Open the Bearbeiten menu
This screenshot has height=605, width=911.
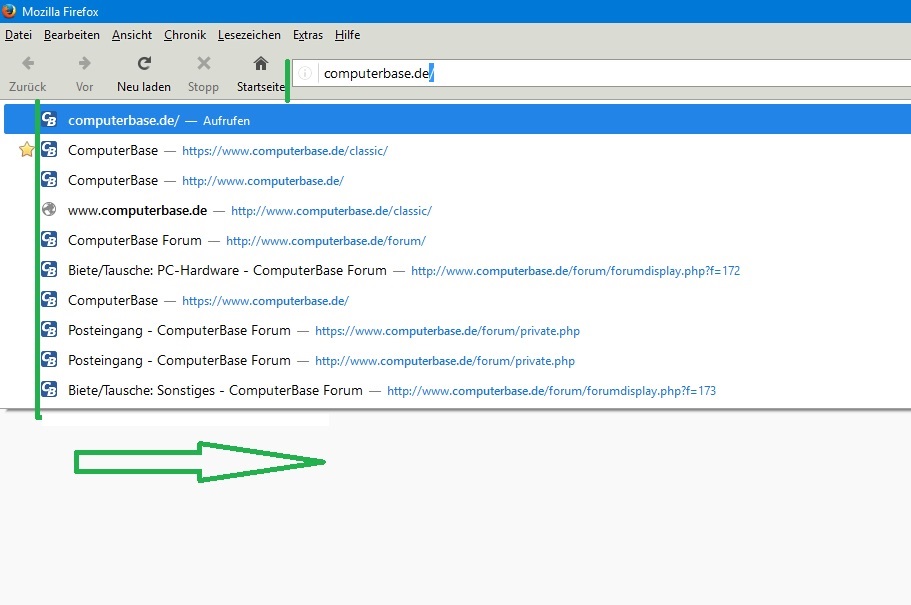(72, 35)
